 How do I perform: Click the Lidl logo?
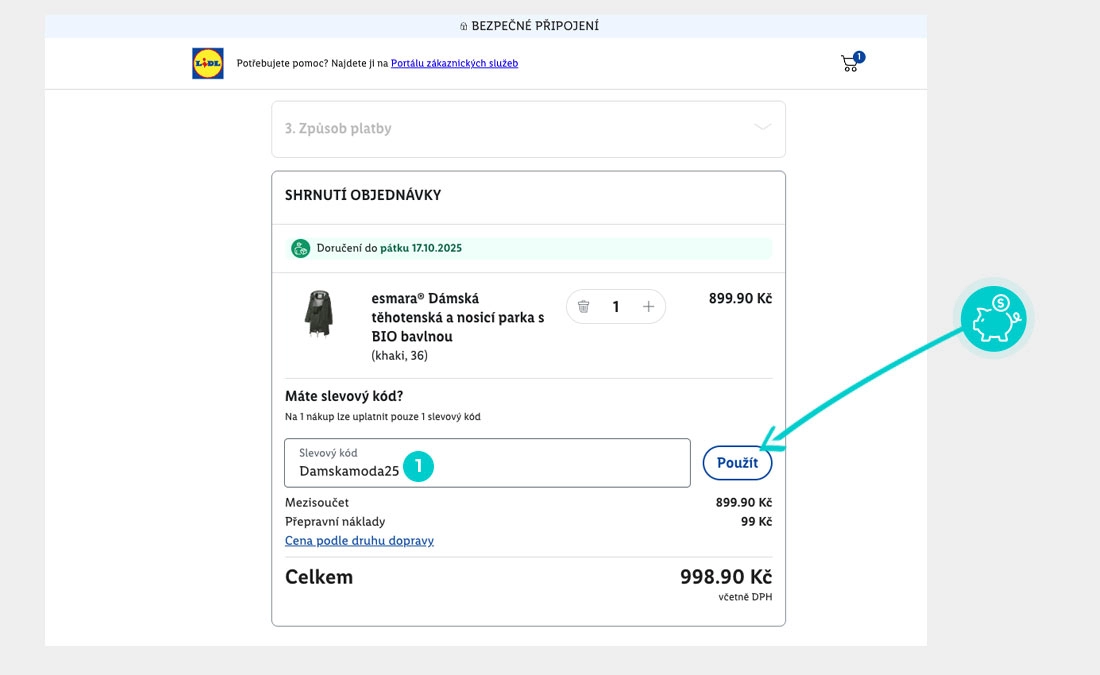point(207,63)
